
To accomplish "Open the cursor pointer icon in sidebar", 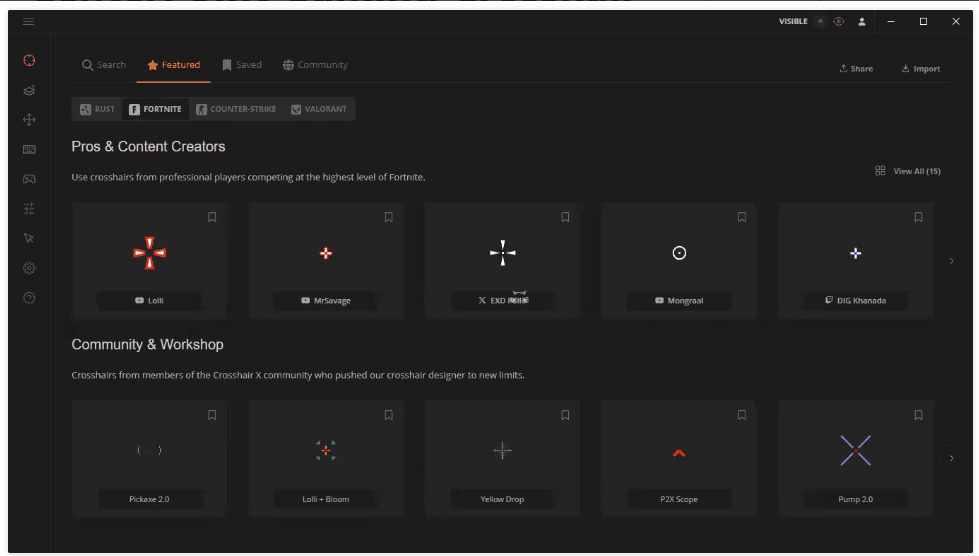I will point(29,238).
